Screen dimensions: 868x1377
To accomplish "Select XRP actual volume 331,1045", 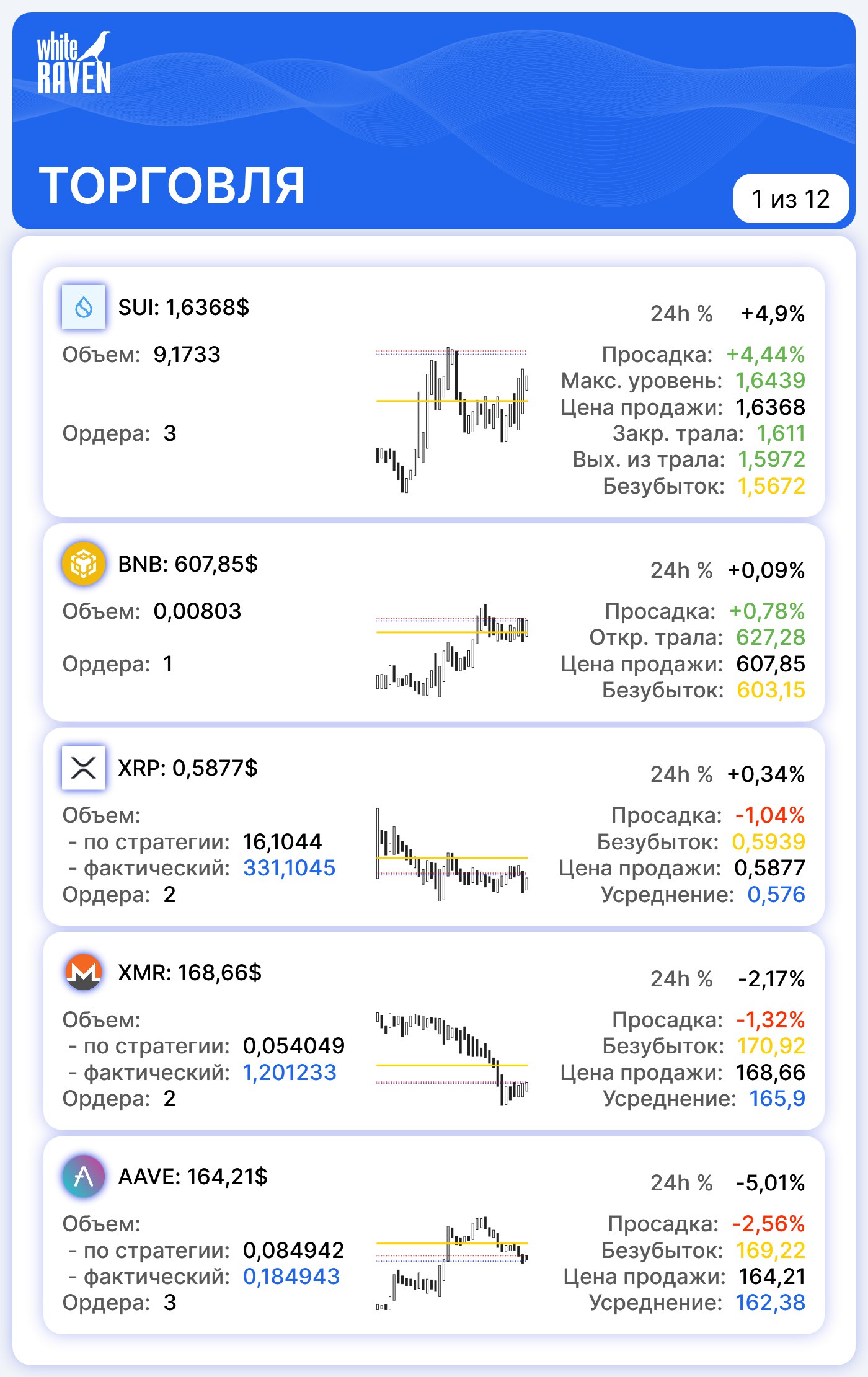I will point(289,867).
